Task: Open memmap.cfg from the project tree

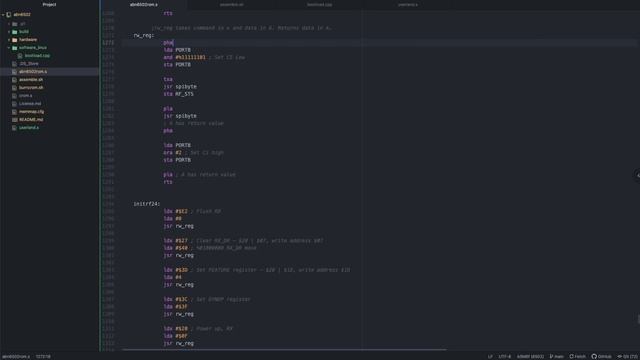Action: (x=31, y=112)
